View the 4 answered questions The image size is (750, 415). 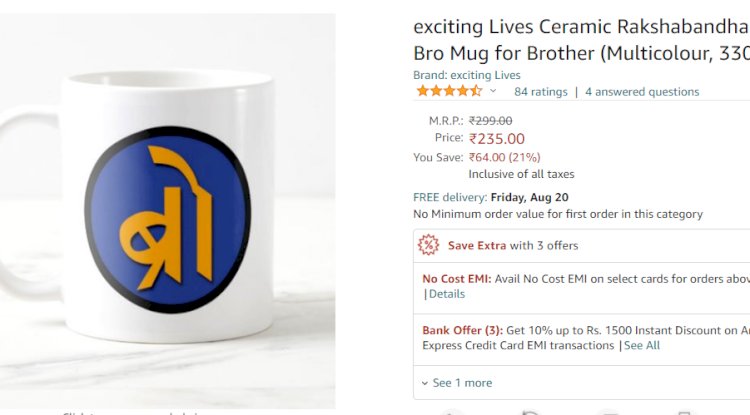coord(642,92)
